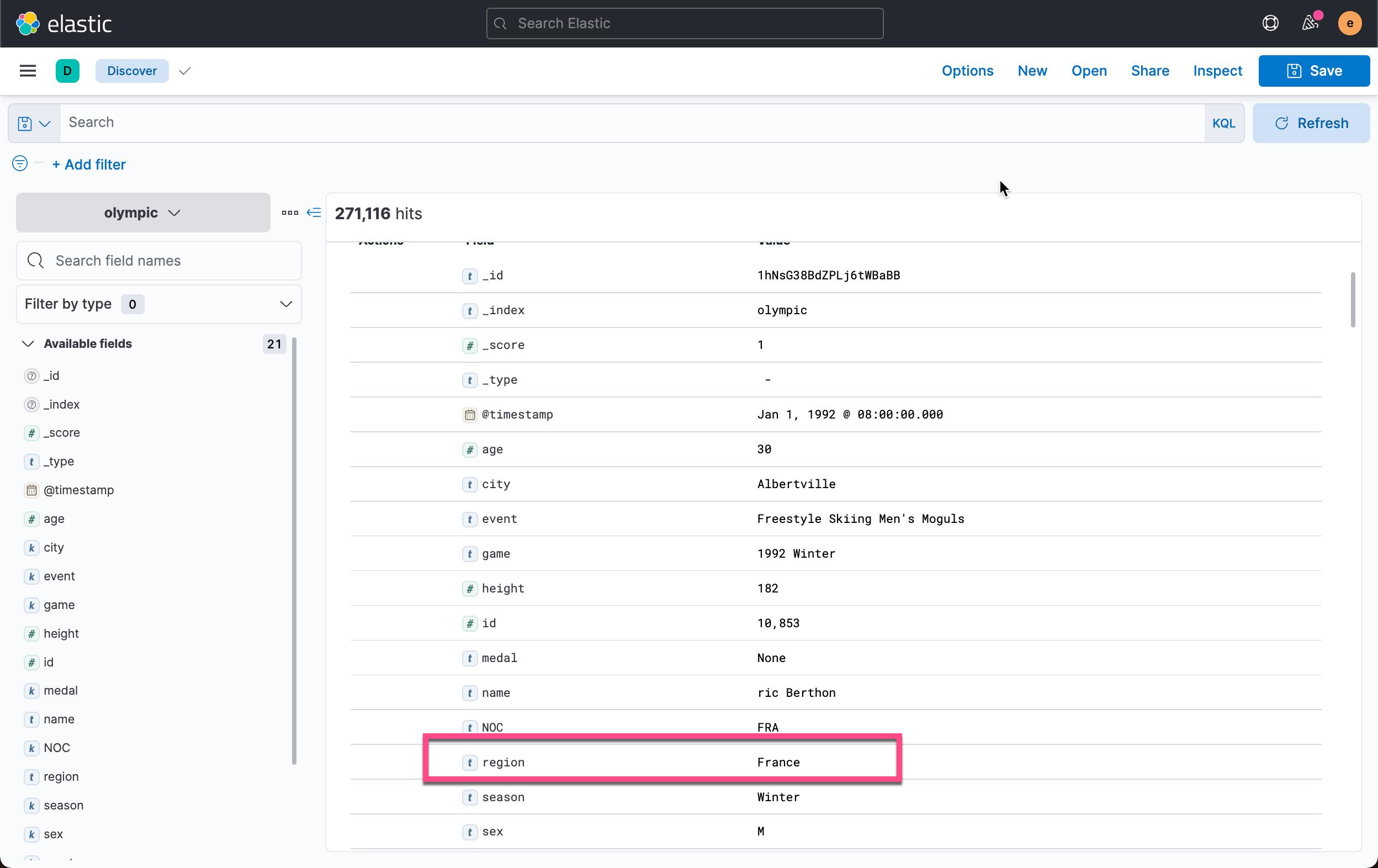Focus the KQL query Search bar

pos(632,123)
